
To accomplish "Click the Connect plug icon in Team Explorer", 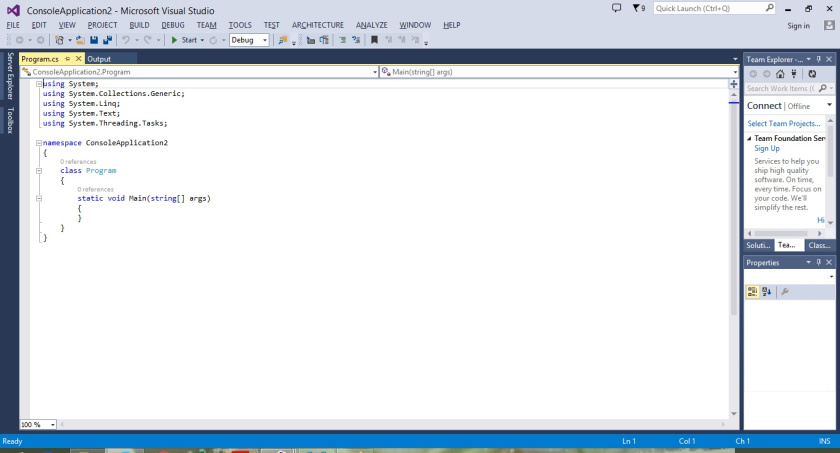I will point(794,74).
